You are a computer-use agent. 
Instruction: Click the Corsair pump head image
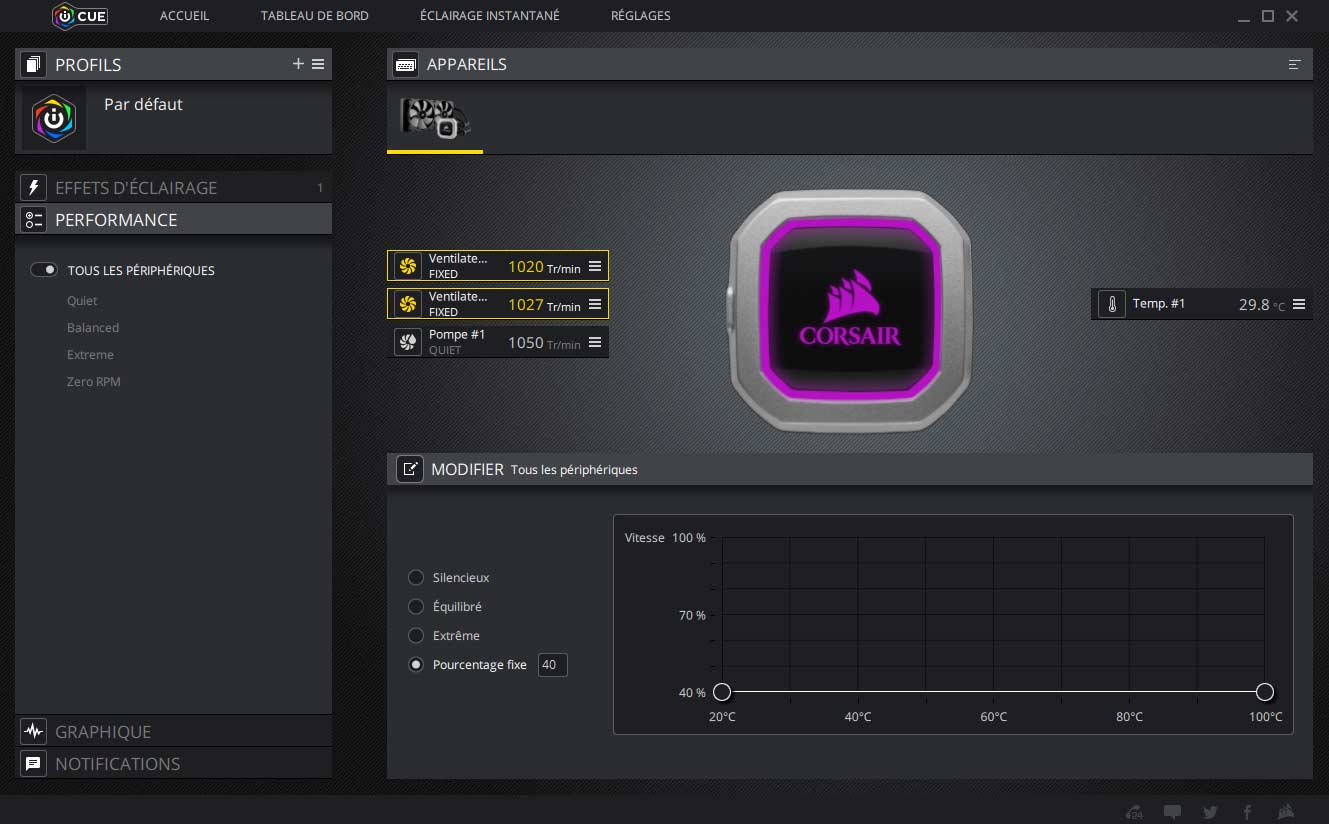(848, 311)
